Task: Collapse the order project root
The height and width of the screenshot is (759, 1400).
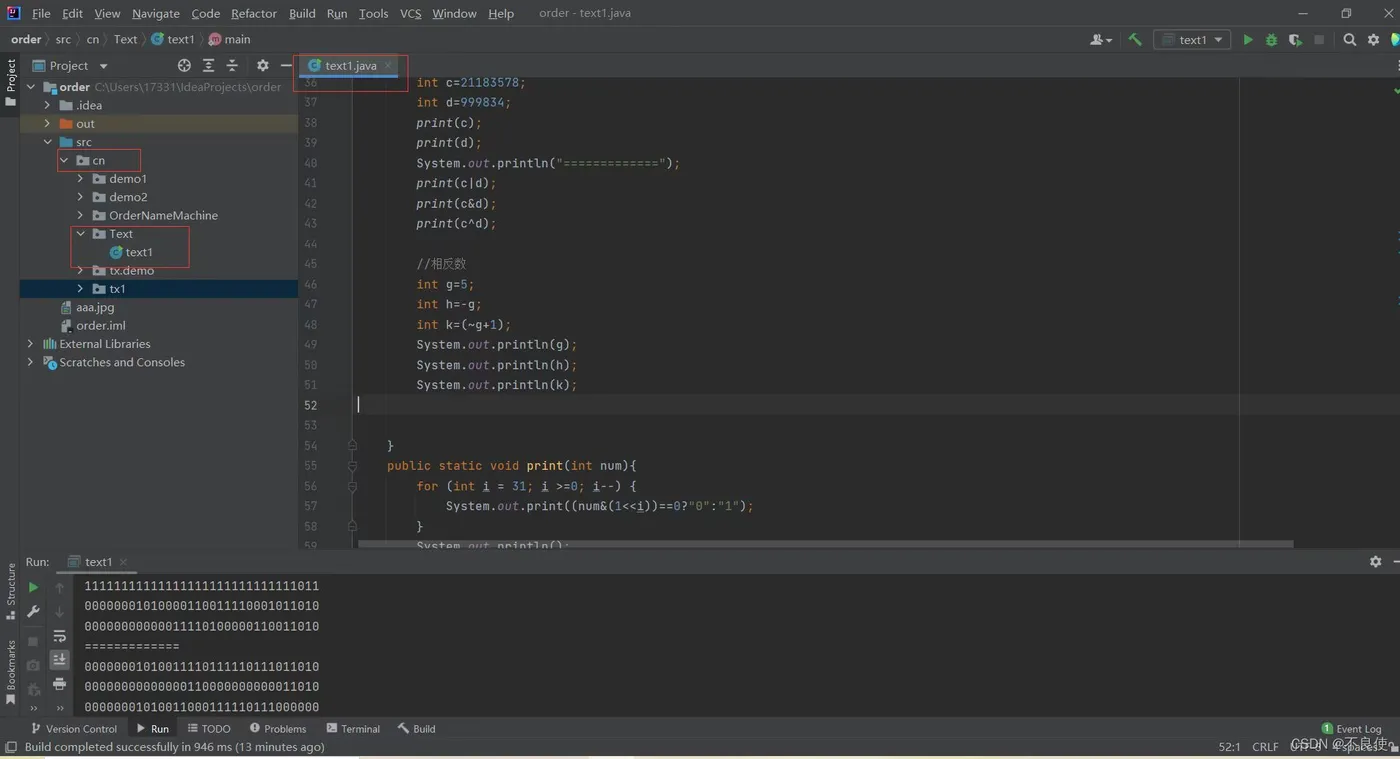Action: click(x=30, y=87)
